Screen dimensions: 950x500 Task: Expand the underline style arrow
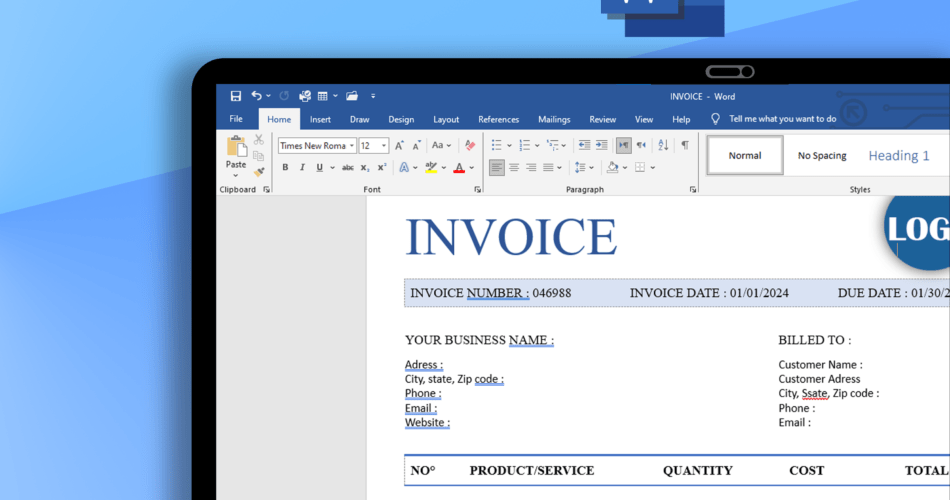point(332,168)
